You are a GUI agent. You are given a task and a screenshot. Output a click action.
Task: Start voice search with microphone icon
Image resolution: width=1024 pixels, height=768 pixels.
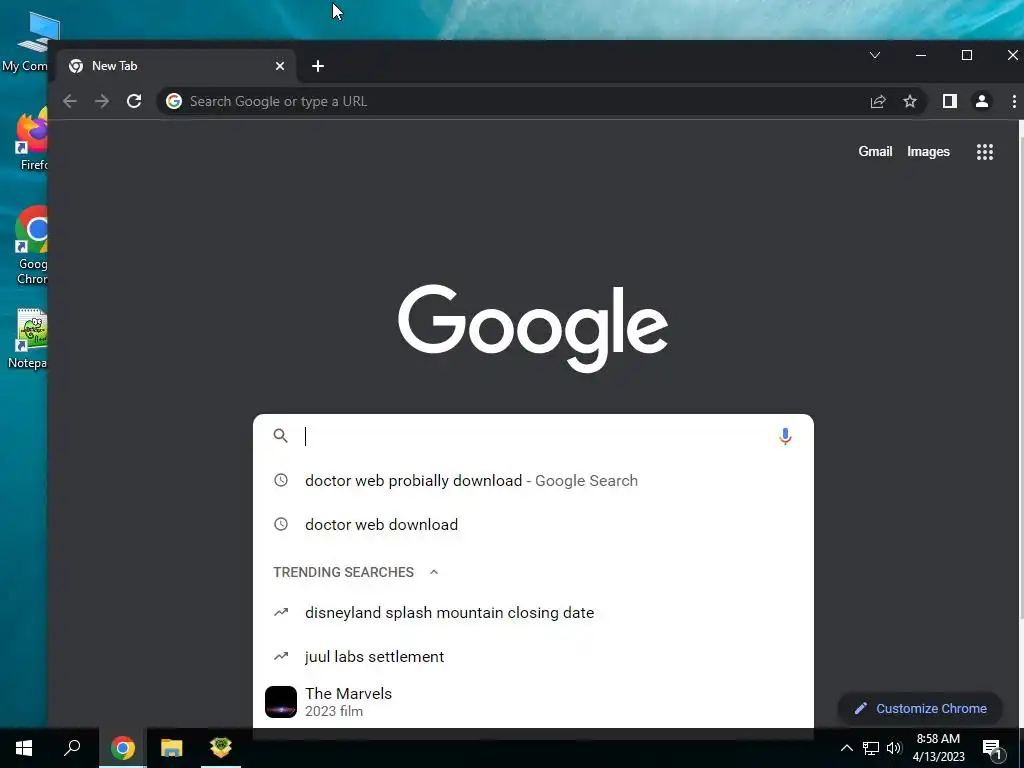[x=785, y=436]
